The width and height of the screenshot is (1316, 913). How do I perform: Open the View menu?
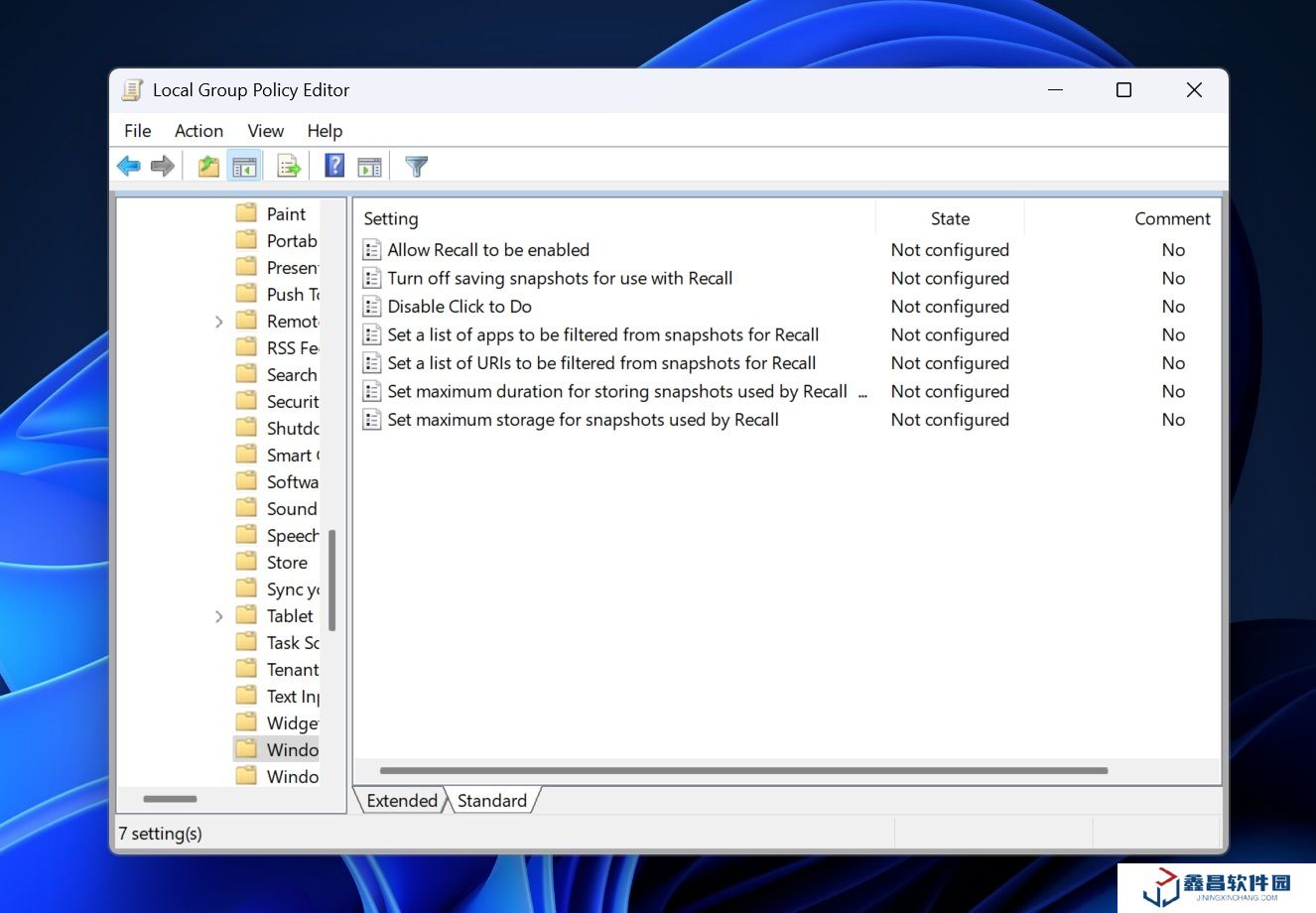pos(265,131)
